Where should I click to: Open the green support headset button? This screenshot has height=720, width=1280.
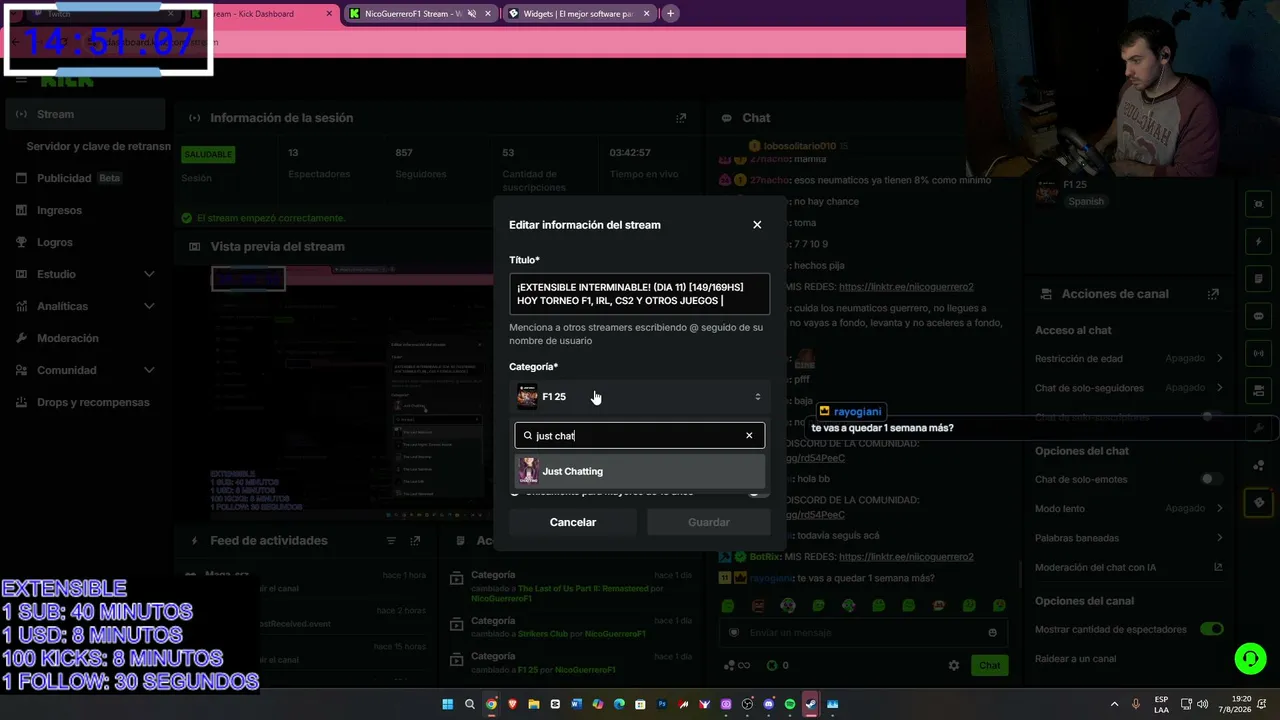click(x=1250, y=658)
